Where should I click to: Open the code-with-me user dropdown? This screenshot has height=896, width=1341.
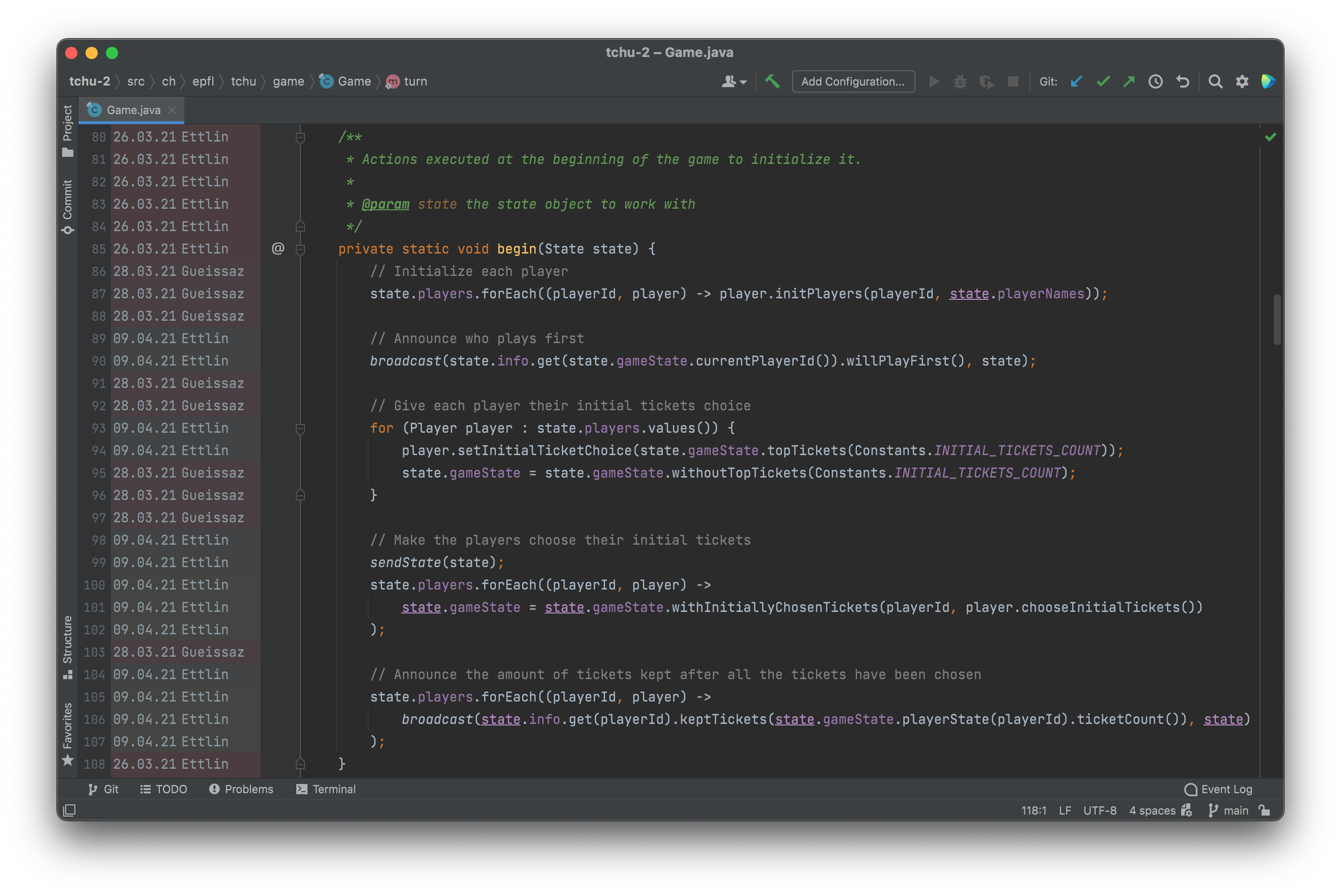(734, 82)
